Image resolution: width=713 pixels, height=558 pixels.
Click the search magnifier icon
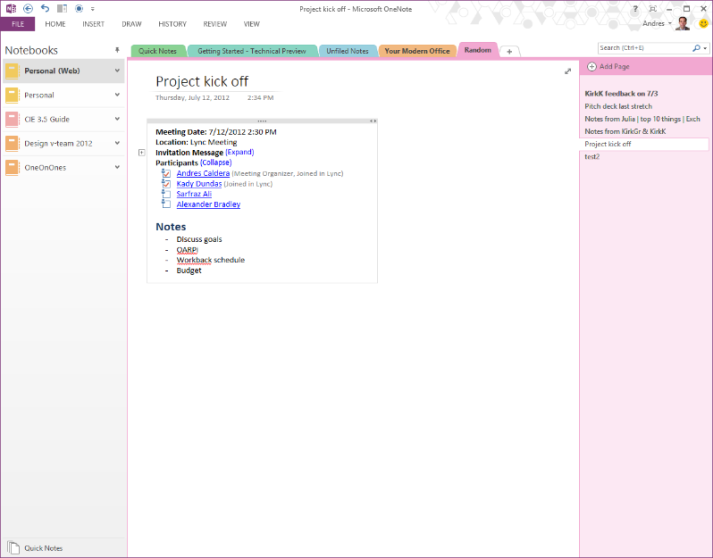click(x=696, y=48)
